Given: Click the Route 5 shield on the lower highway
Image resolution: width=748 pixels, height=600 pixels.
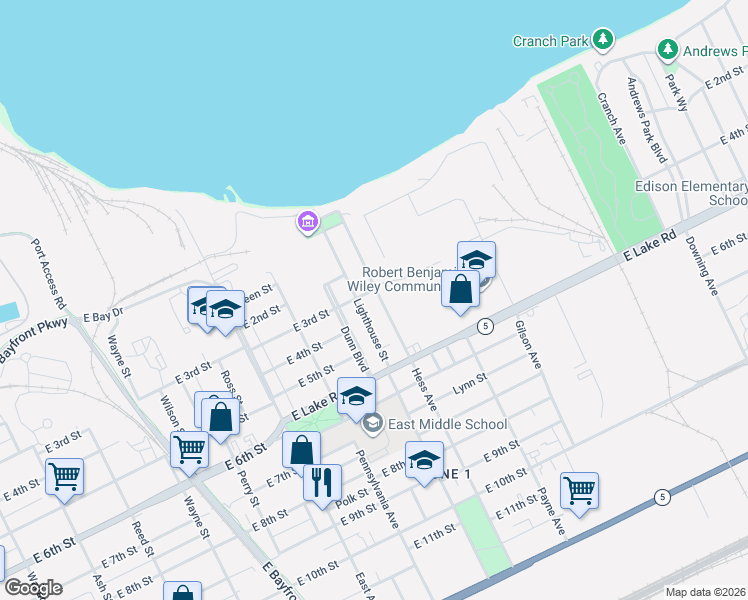Looking at the screenshot, I should coord(662,497).
